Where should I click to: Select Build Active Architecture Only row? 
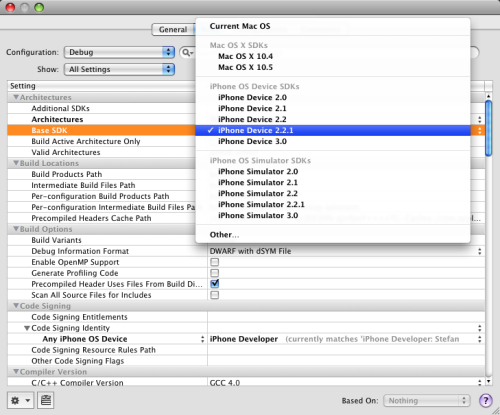101,141
